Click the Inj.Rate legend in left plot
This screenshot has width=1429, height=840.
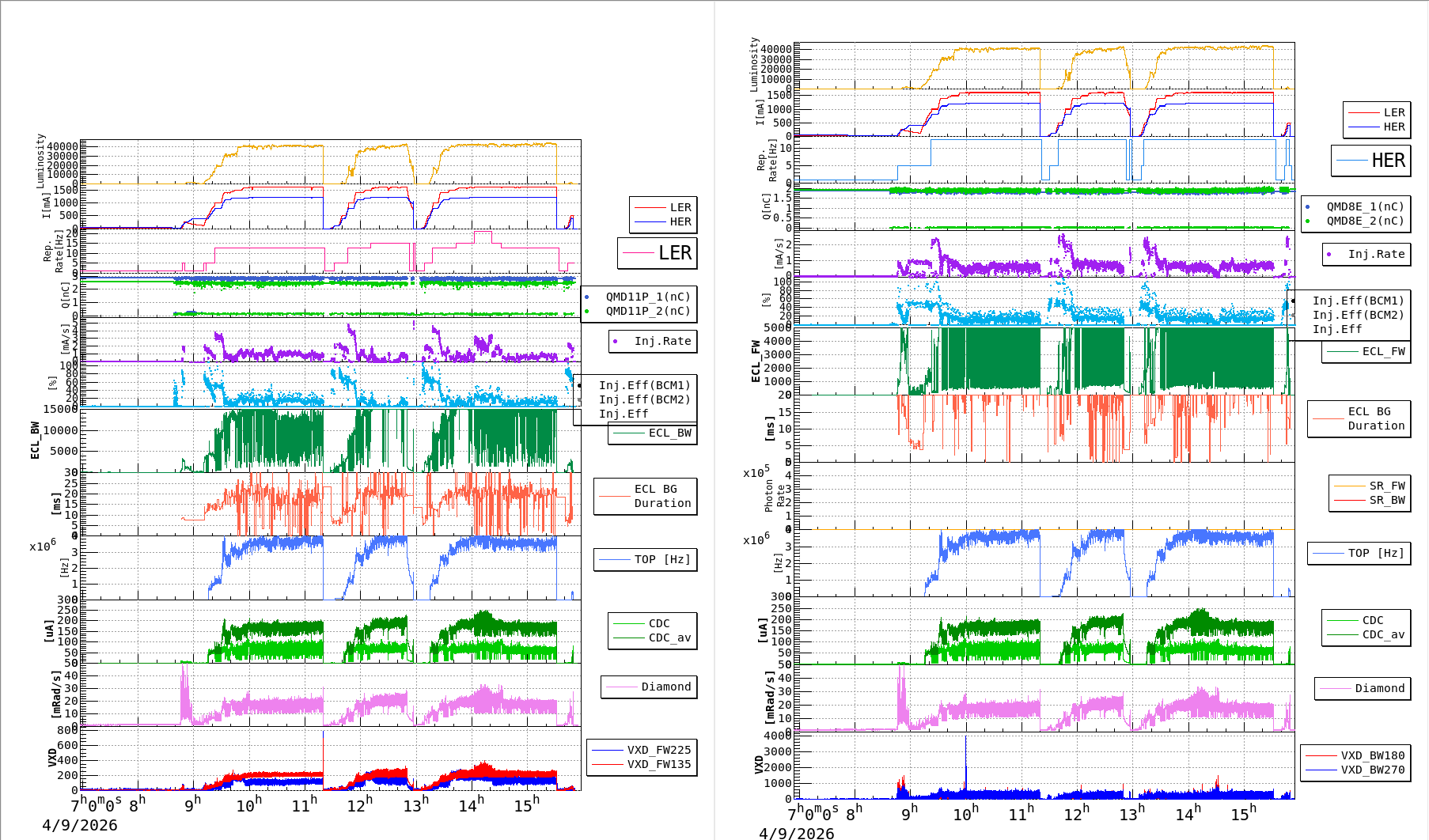pyautogui.click(x=661, y=341)
